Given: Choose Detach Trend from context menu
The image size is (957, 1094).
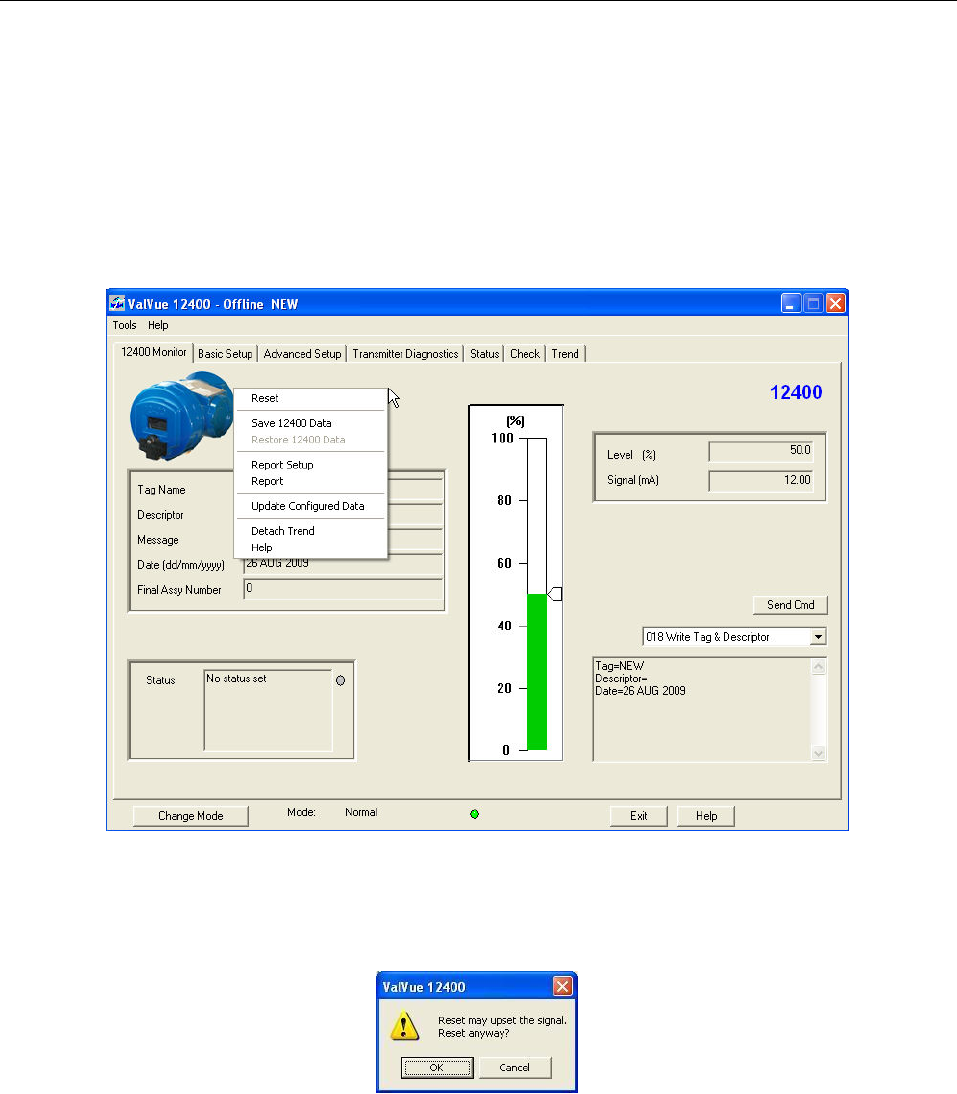Looking at the screenshot, I should pos(310,531).
